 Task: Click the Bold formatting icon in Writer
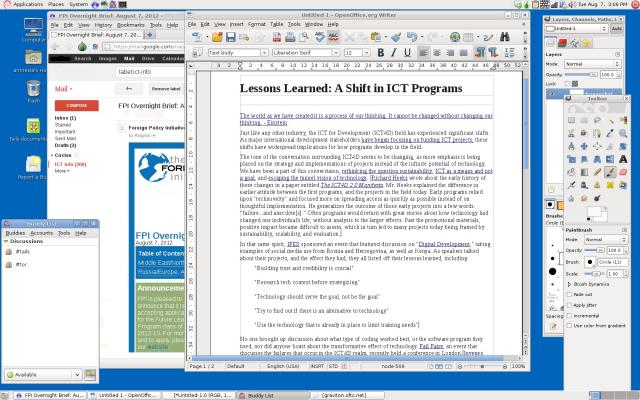380,52
